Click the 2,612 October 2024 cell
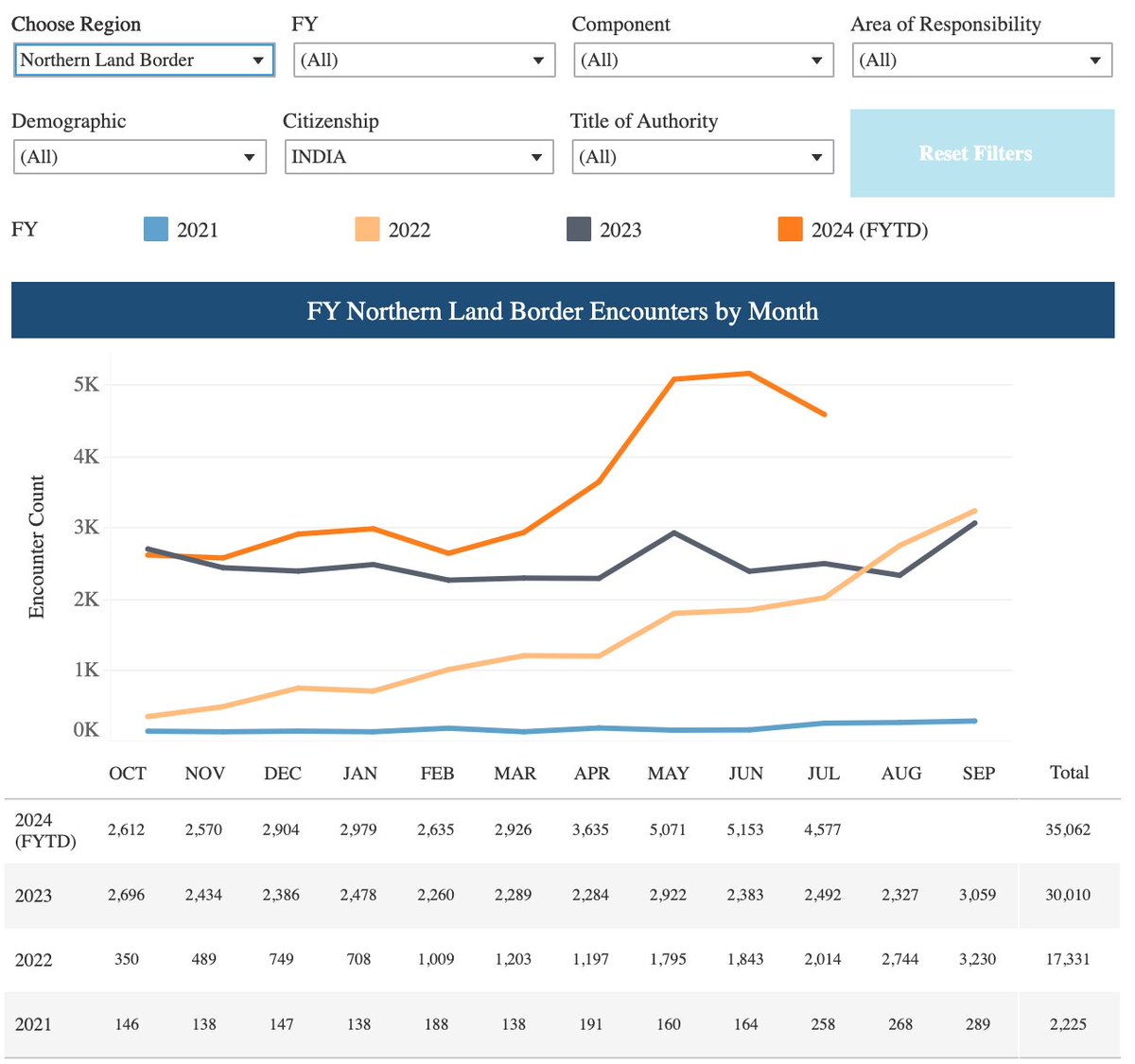Image resolution: width=1135 pixels, height=1064 pixels. point(126,830)
